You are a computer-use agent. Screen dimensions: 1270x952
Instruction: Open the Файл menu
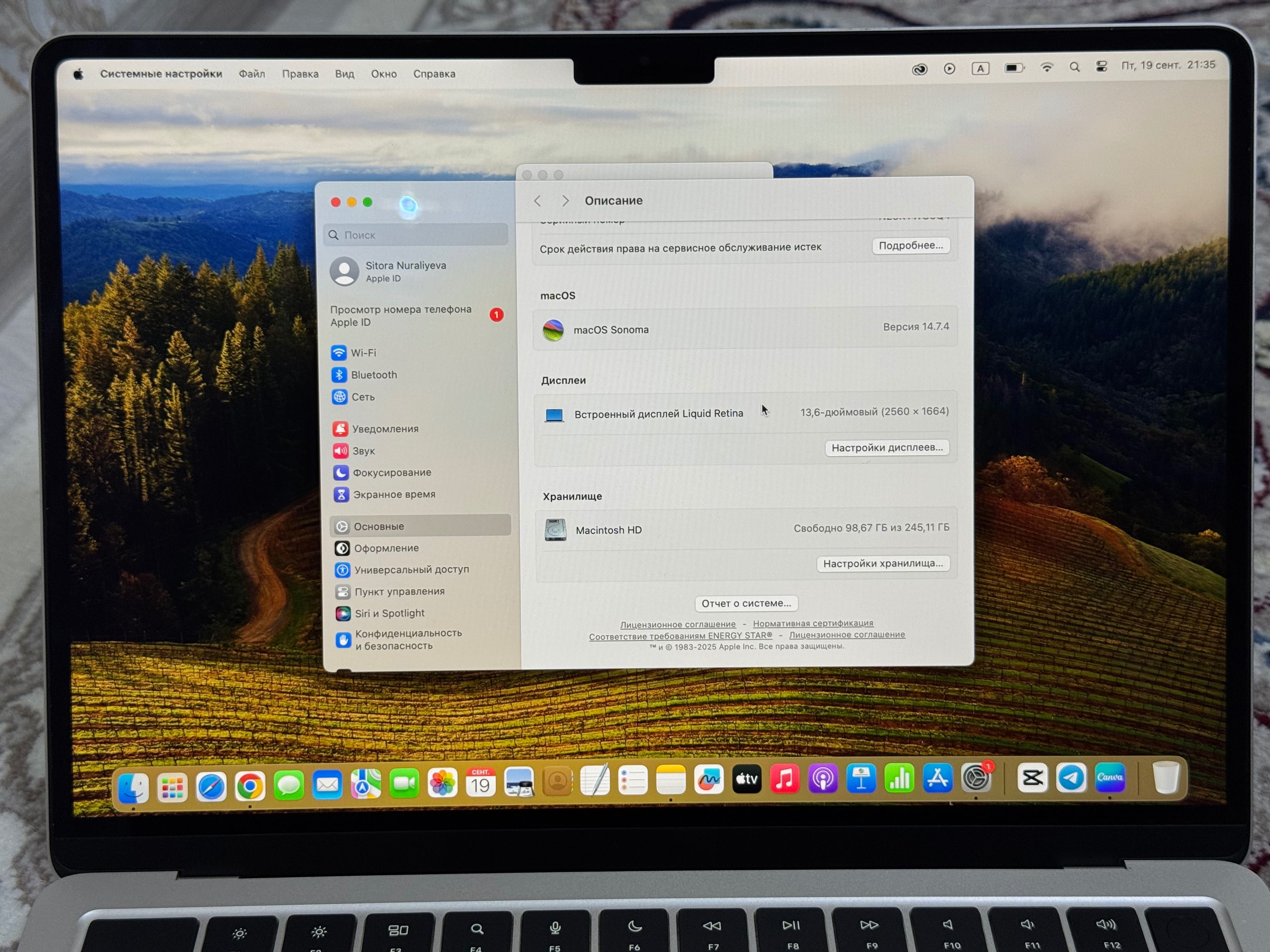coord(252,73)
